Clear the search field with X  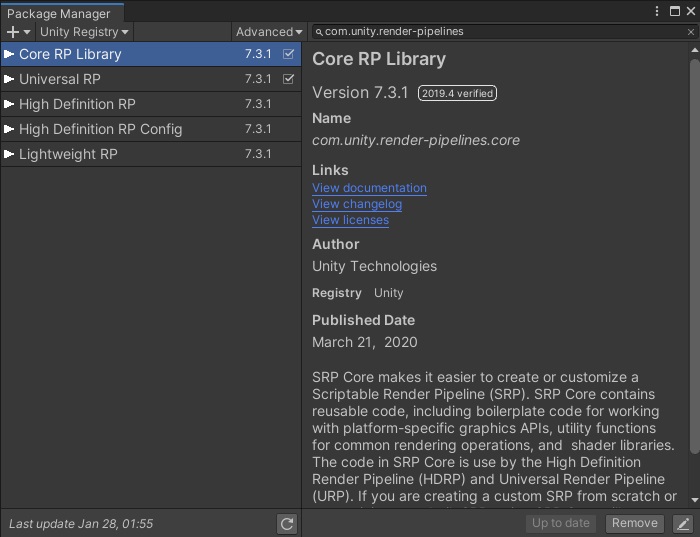click(691, 32)
